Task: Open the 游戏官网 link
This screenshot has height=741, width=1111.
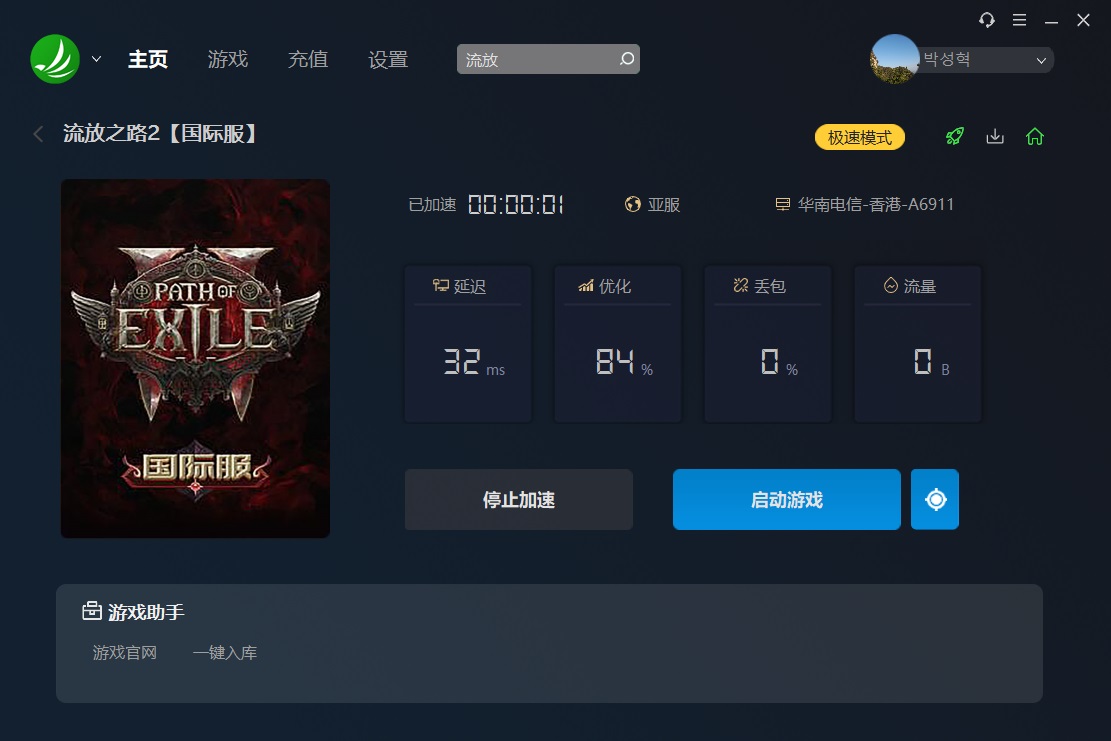Action: click(125, 652)
